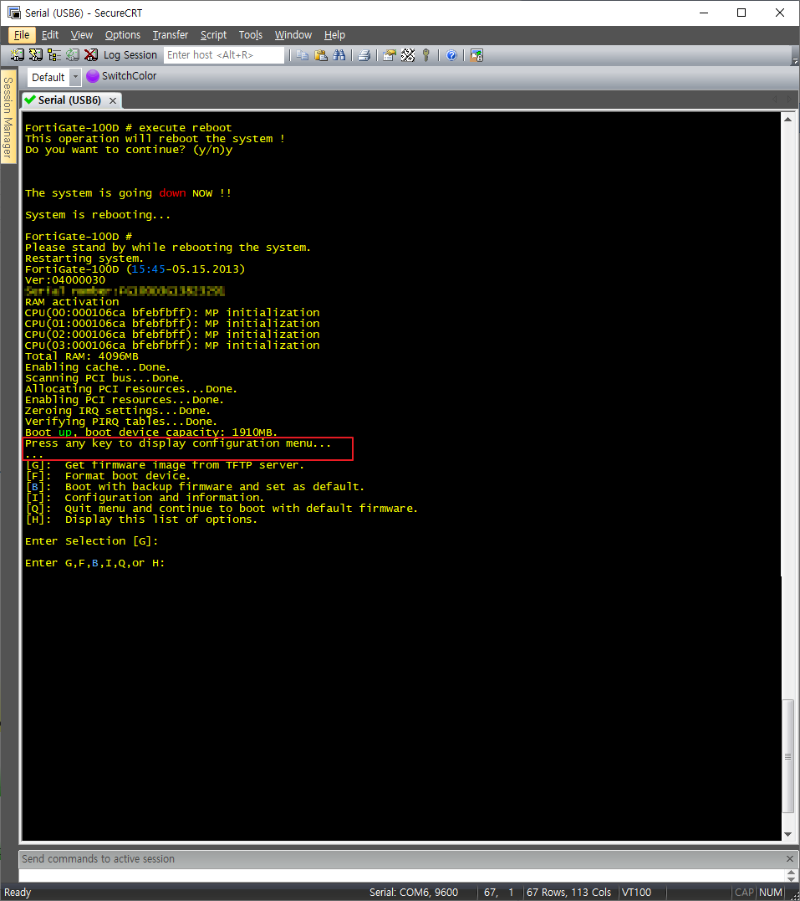
Task: Click '[H]: Display this list of options.'
Action: (141, 519)
